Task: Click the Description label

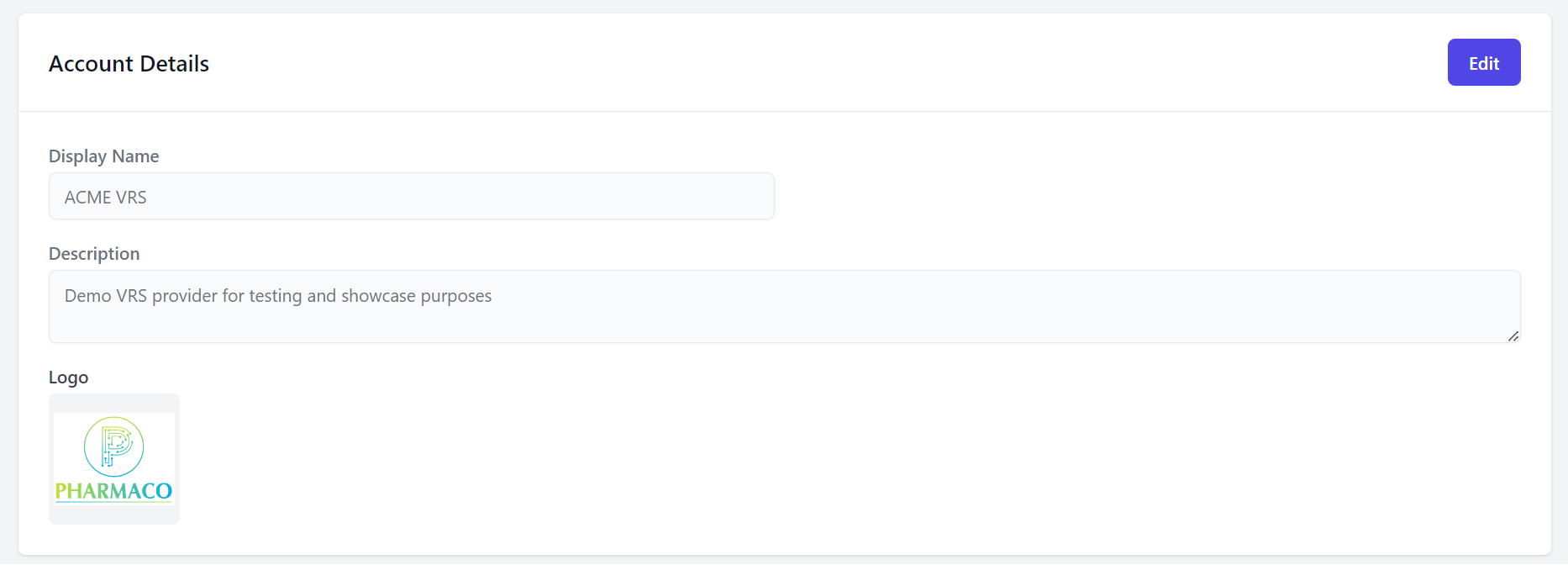Action: 93,253
